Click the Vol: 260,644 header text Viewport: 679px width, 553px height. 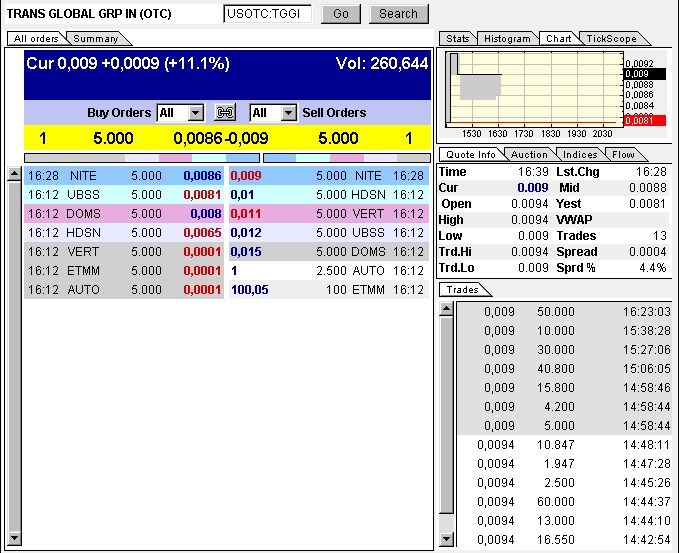[382, 64]
